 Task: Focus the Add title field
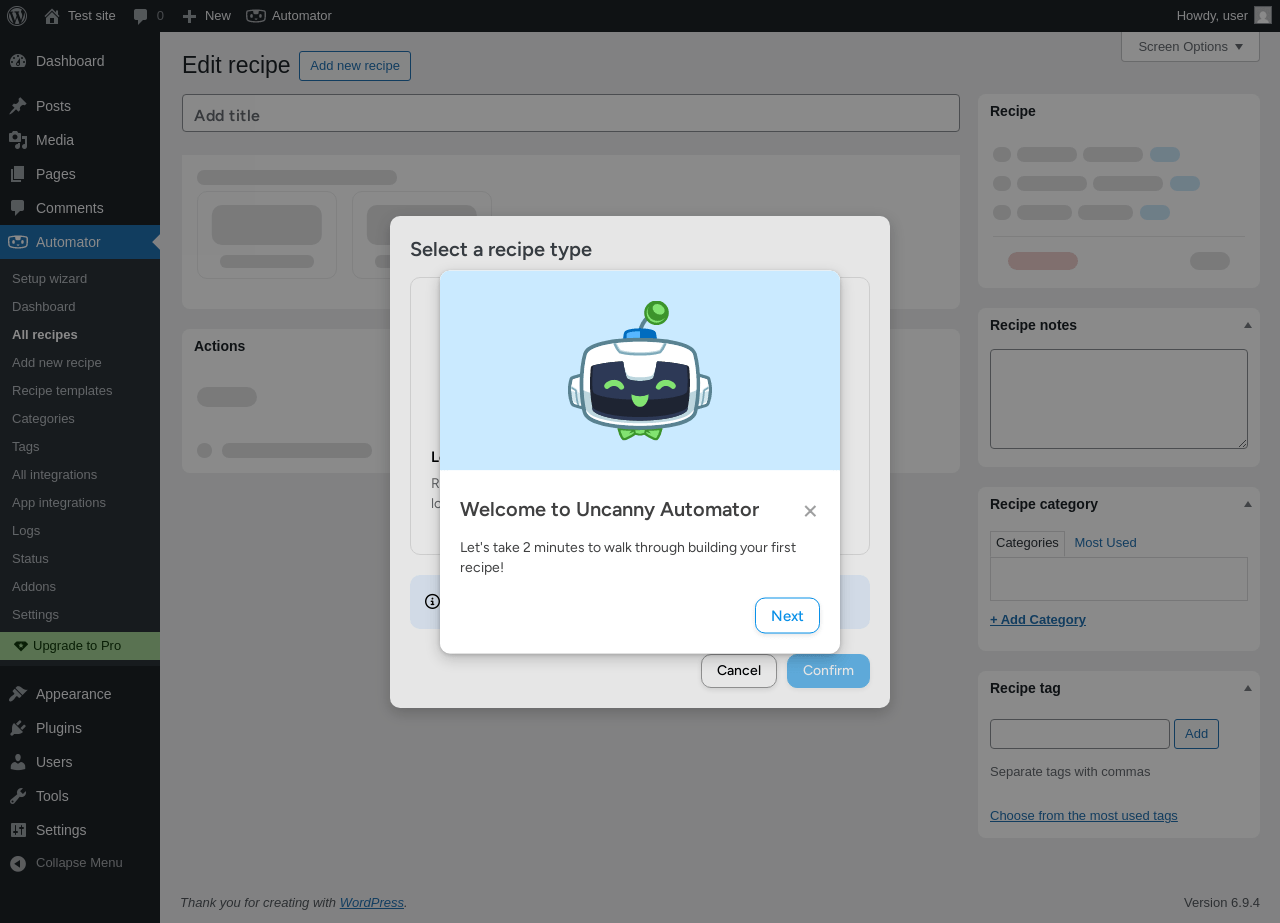pos(571,113)
